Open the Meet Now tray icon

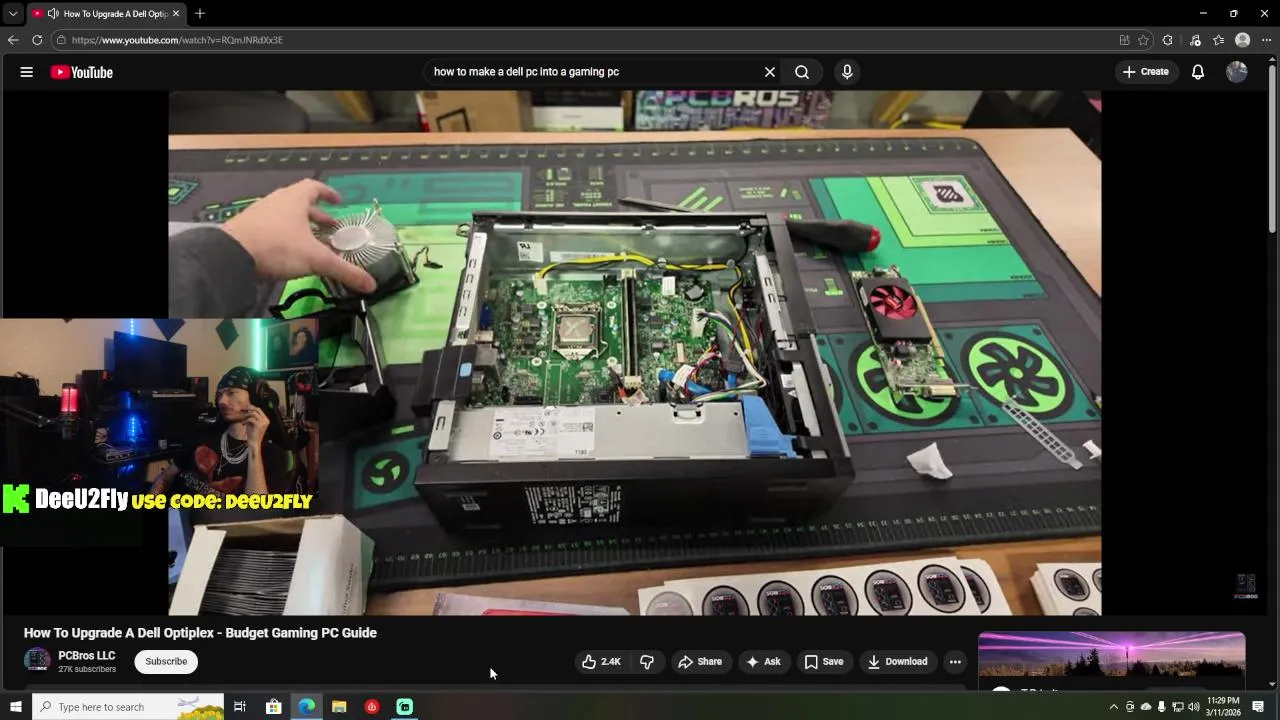pyautogui.click(x=1130, y=707)
